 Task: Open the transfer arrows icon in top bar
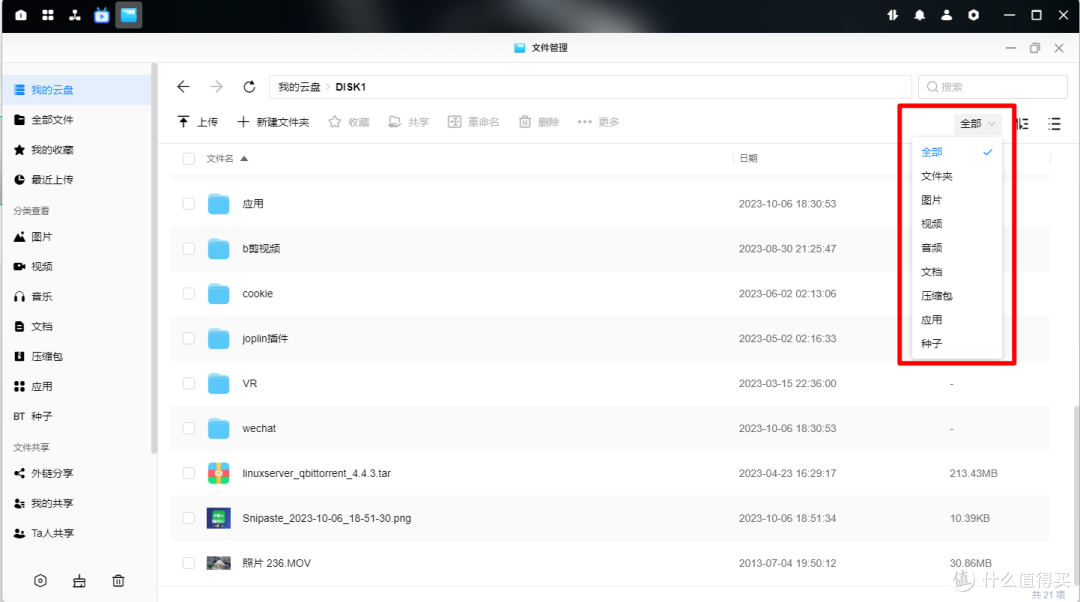click(893, 15)
